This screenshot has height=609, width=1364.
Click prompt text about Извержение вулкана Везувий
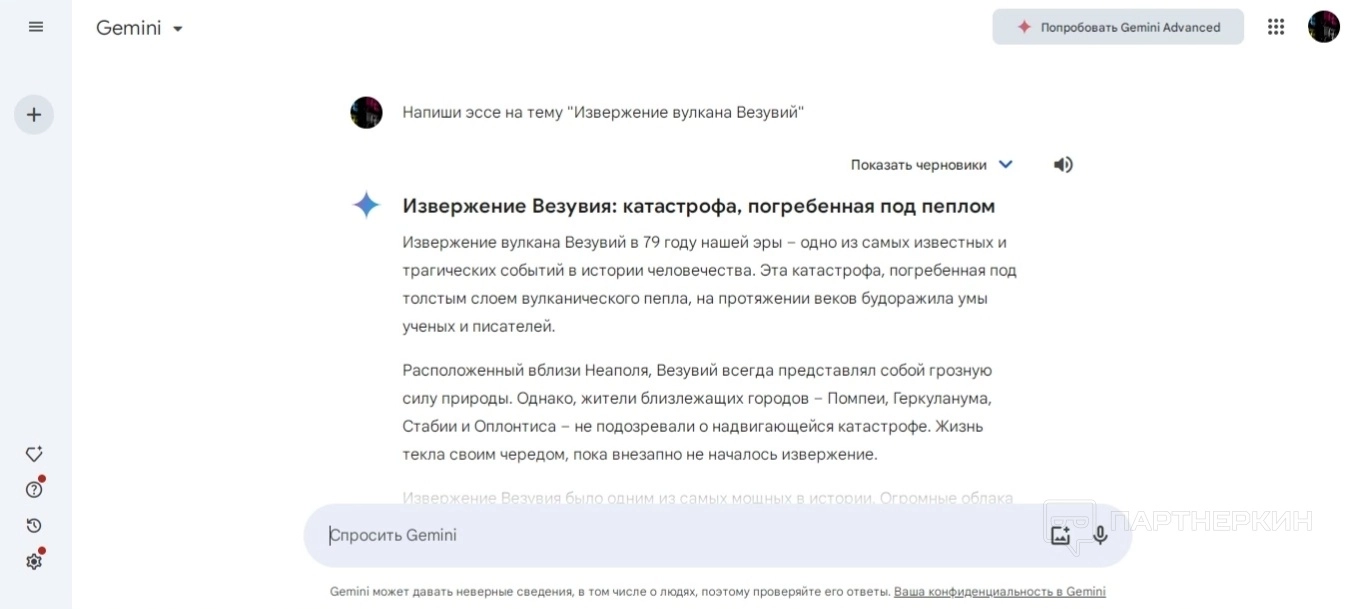pos(603,112)
